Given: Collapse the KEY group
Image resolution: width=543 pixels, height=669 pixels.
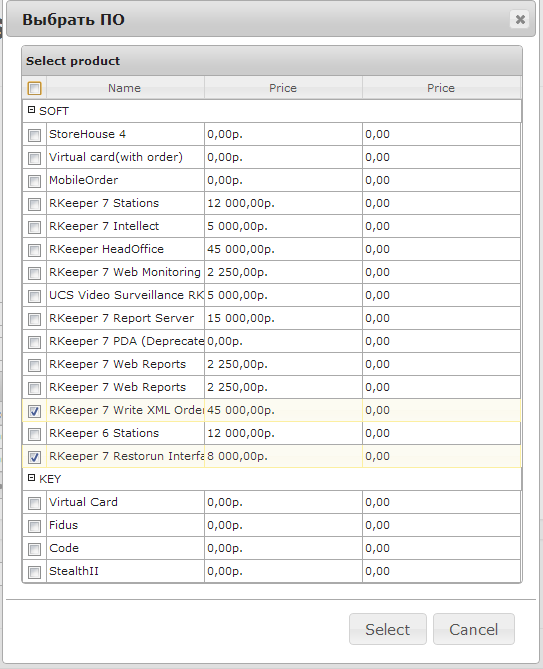Looking at the screenshot, I should (31, 478).
